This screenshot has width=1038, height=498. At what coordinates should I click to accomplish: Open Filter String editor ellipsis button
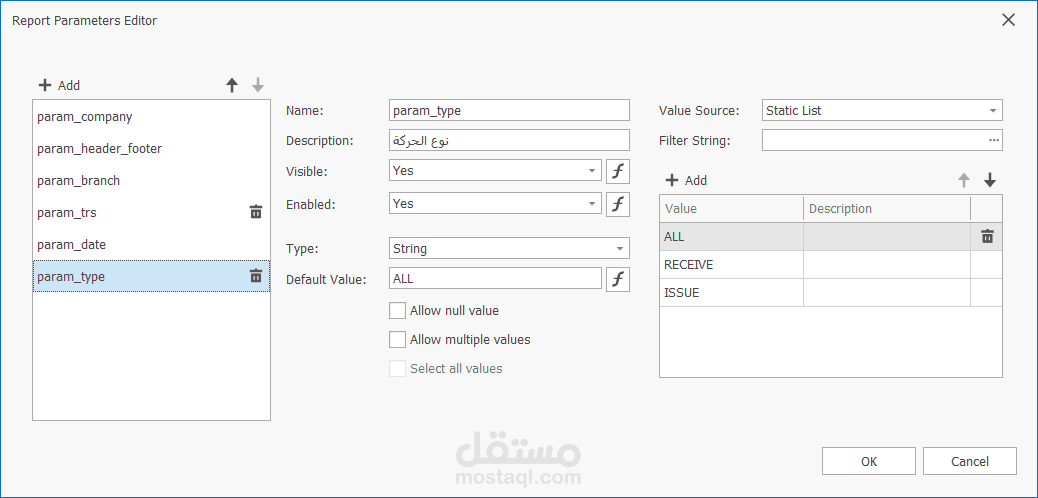click(993, 140)
